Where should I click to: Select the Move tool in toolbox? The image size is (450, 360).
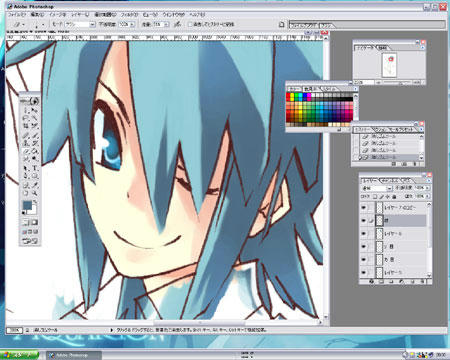[34, 110]
